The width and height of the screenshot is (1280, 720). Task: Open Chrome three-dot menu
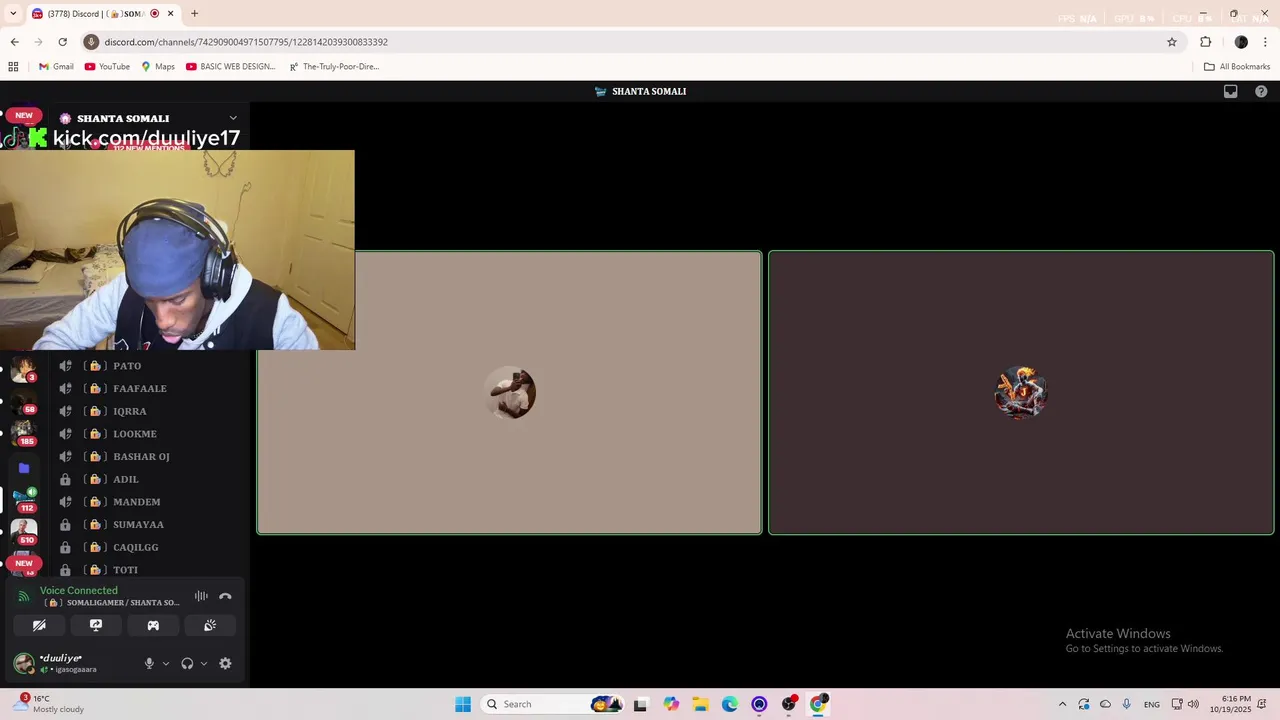tap(1266, 42)
